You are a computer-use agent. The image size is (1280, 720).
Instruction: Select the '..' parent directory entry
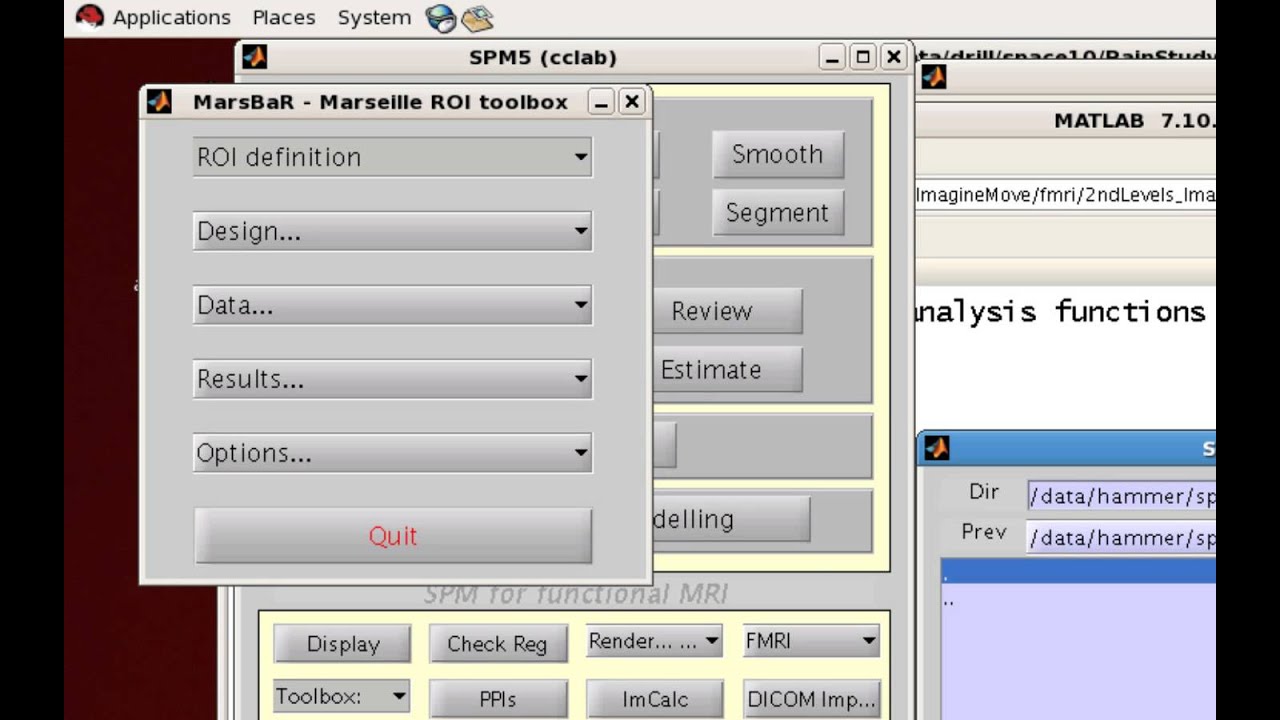coord(1079,600)
